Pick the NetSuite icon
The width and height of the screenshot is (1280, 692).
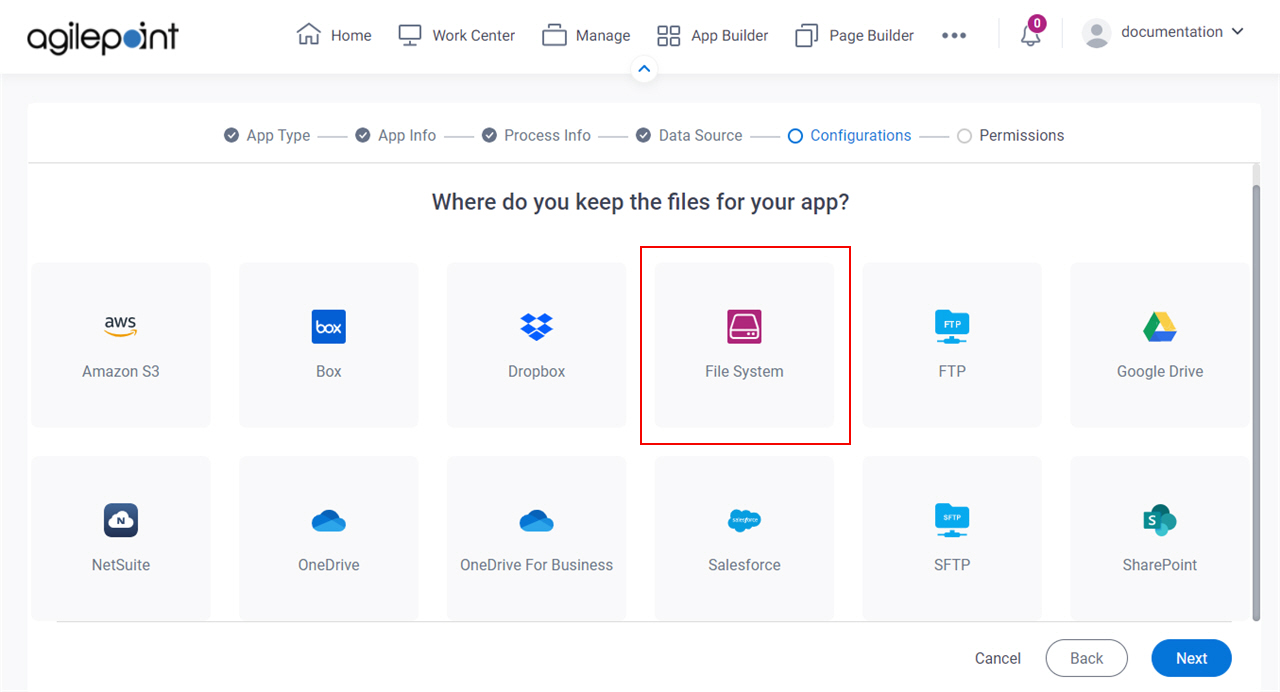point(121,520)
